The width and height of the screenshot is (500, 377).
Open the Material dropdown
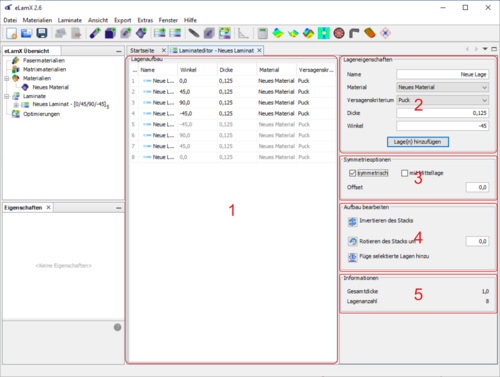point(443,87)
